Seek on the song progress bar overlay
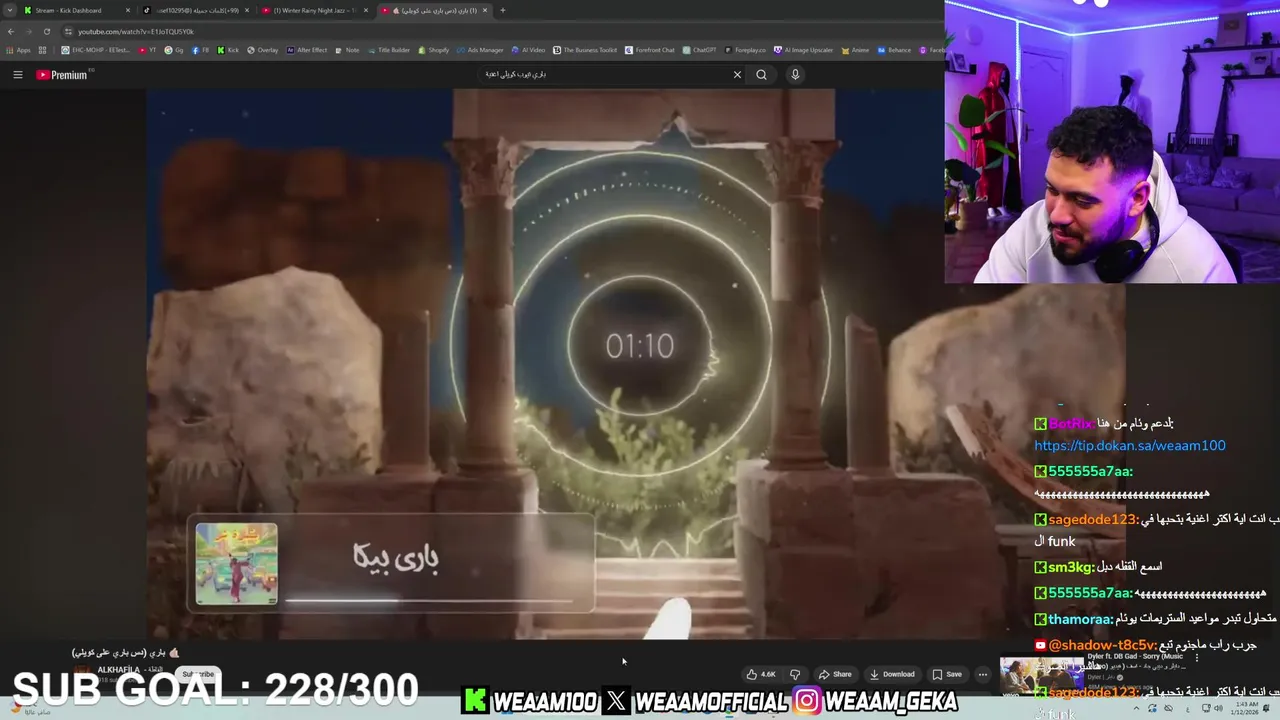Image resolution: width=1280 pixels, height=720 pixels. [429, 601]
